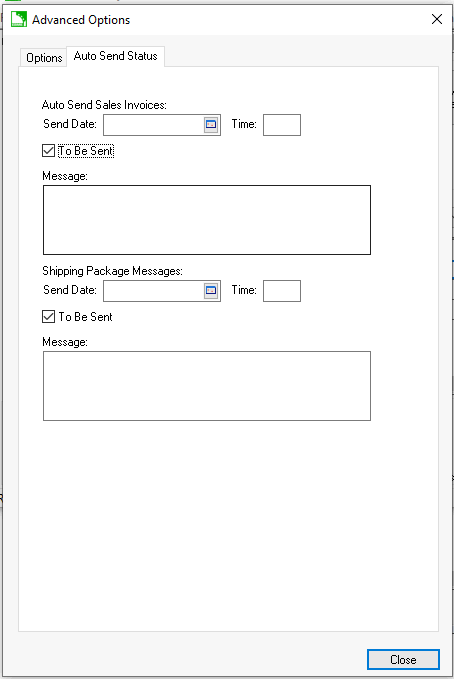This screenshot has height=679, width=454.
Task: Click the Advanced Options title bar text
Action: 81,20
